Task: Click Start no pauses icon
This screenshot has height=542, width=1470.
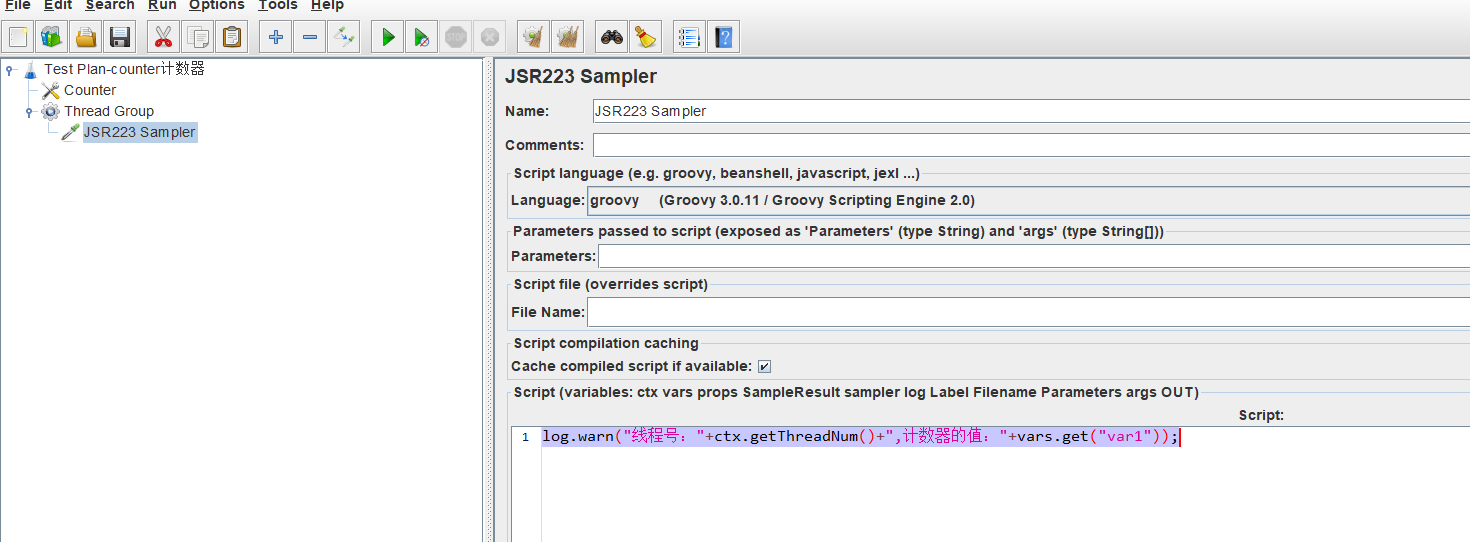Action: pos(423,38)
